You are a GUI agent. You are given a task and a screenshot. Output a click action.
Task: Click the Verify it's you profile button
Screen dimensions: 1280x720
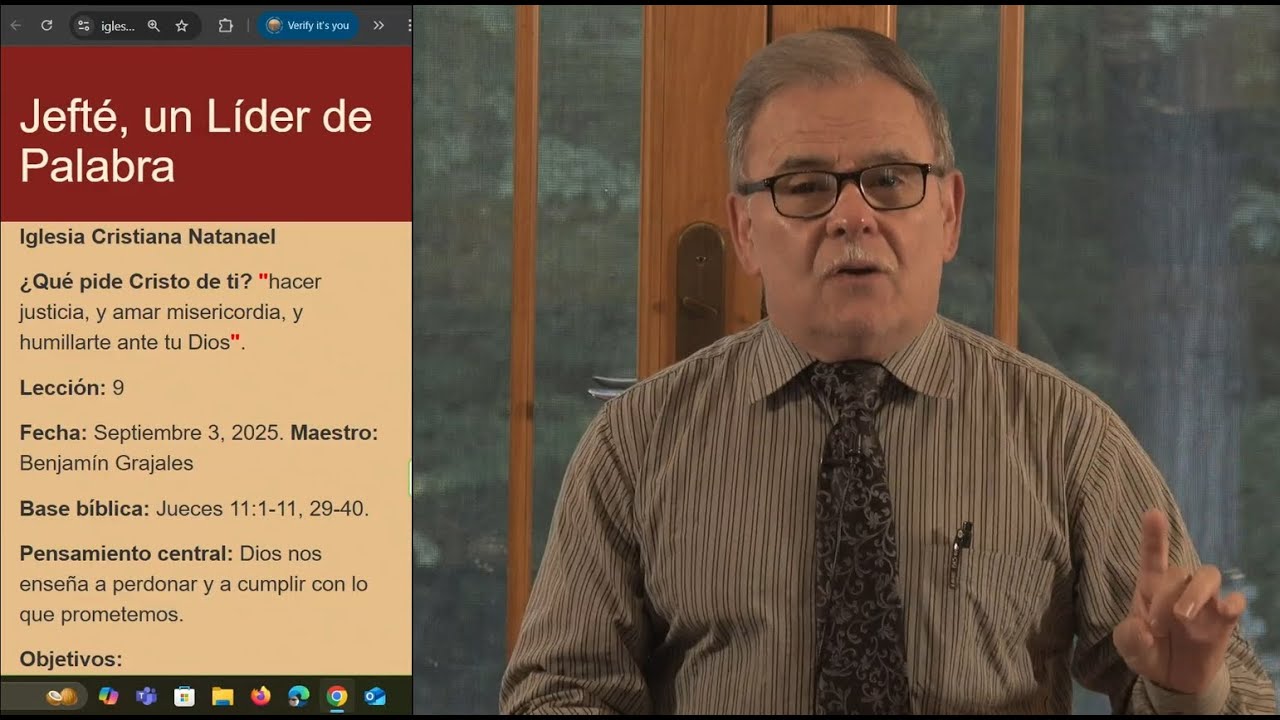pos(308,26)
